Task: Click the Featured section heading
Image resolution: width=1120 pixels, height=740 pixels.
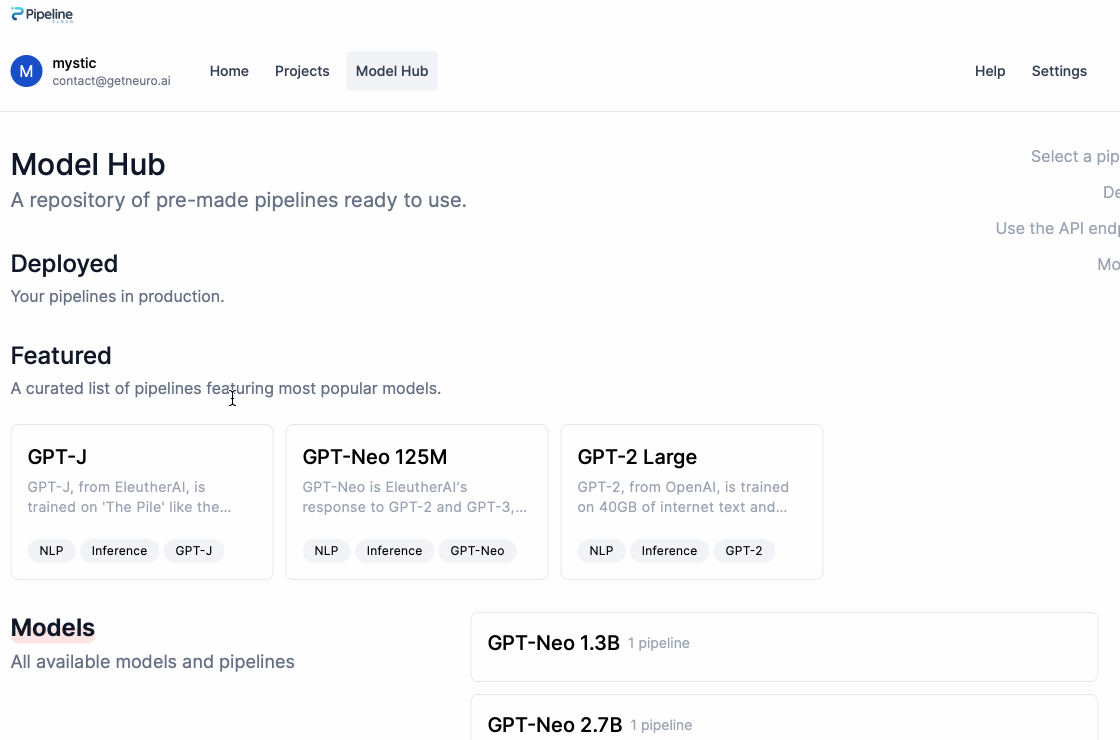Action: [61, 356]
